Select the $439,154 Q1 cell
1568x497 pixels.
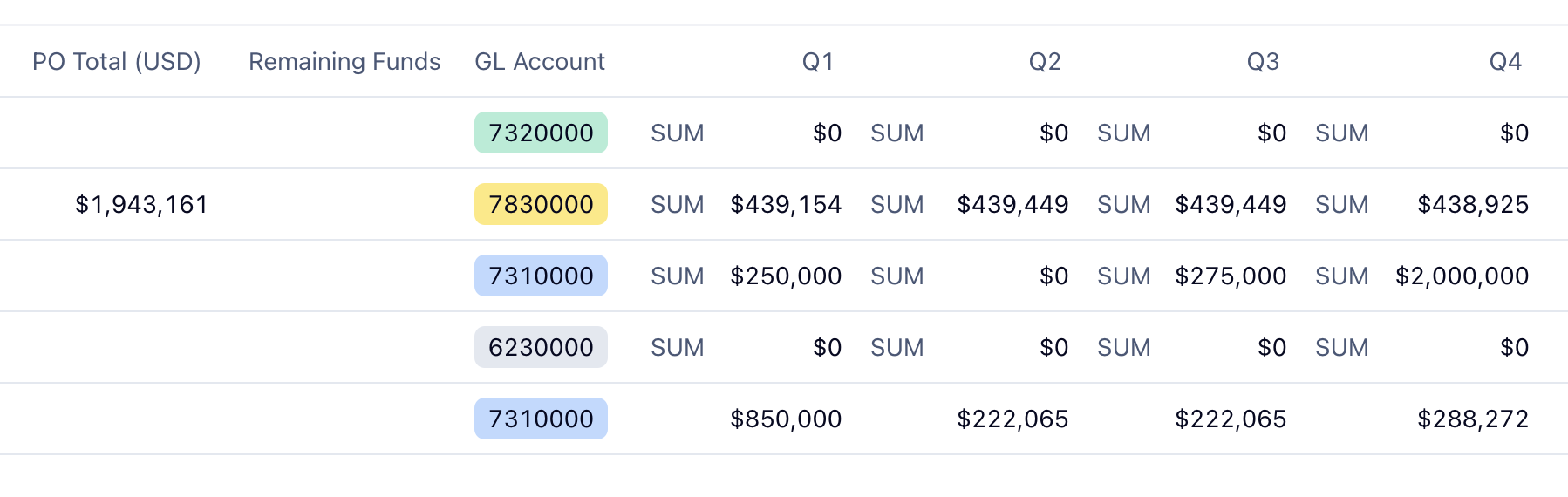tap(786, 205)
